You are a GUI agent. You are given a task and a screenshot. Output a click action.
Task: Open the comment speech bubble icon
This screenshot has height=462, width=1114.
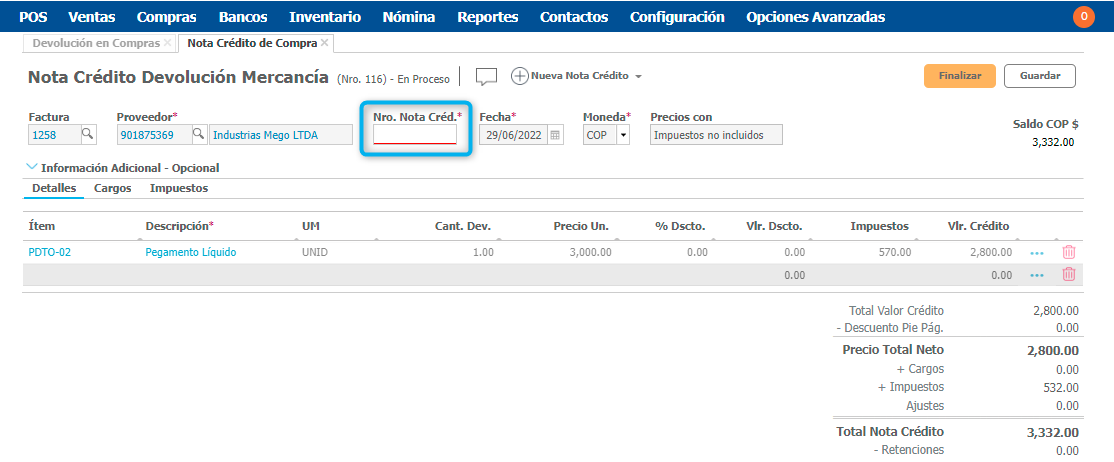point(486,77)
